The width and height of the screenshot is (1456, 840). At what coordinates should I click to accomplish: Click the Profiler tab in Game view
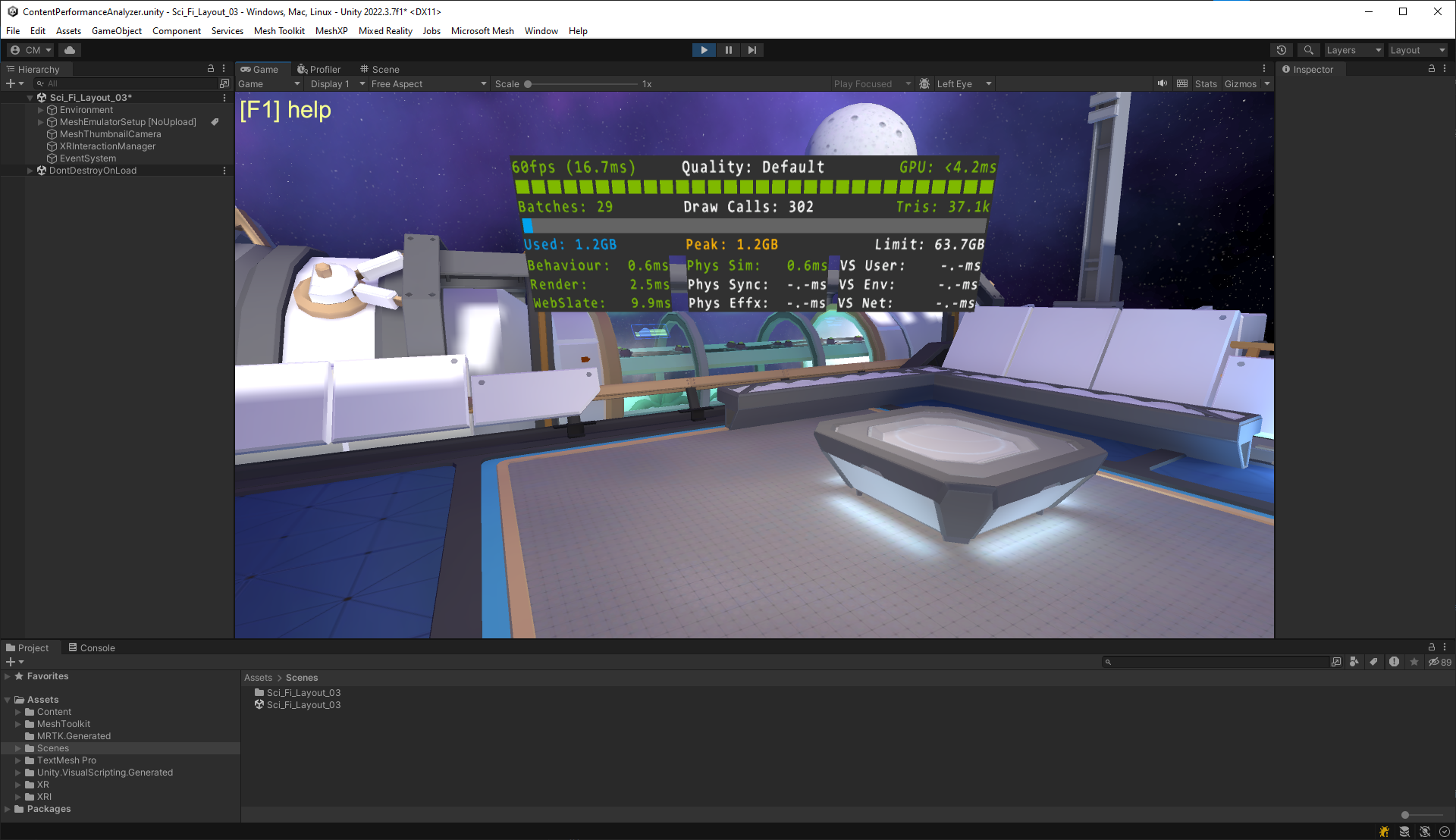pos(318,68)
